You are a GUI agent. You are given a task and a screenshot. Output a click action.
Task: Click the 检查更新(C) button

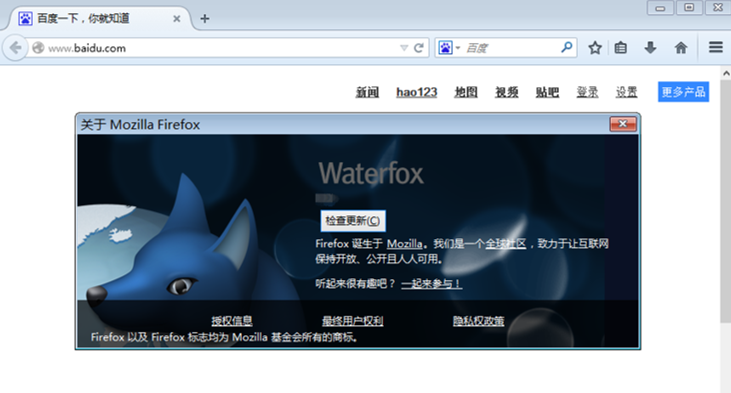click(353, 221)
